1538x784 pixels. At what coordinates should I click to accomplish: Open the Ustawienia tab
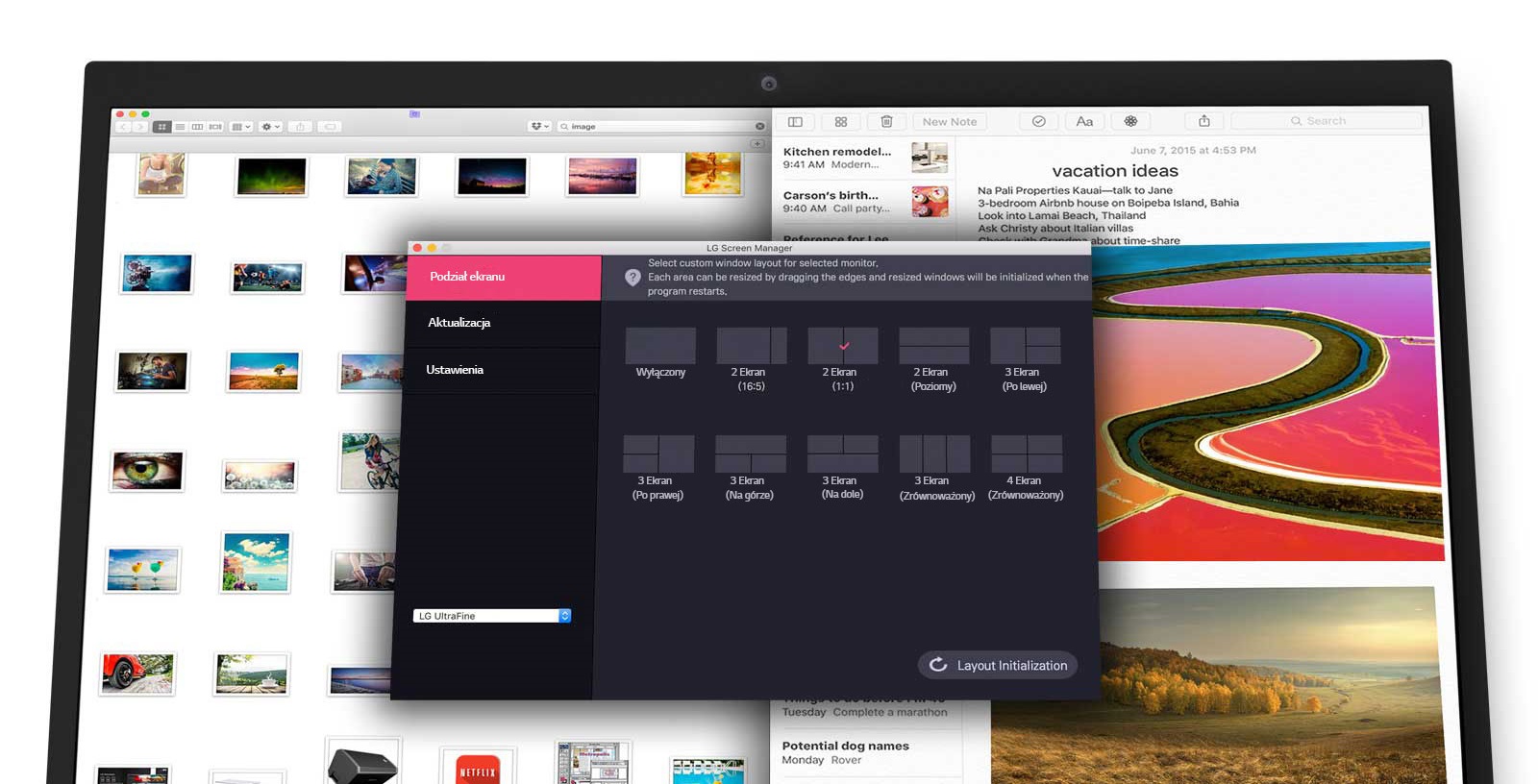click(x=502, y=370)
